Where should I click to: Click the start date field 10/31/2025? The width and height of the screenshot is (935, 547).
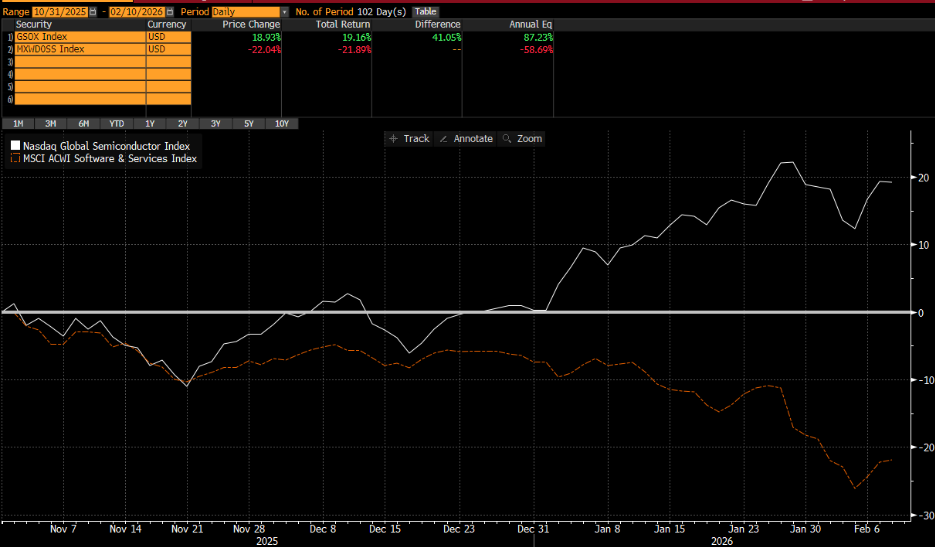pos(59,11)
